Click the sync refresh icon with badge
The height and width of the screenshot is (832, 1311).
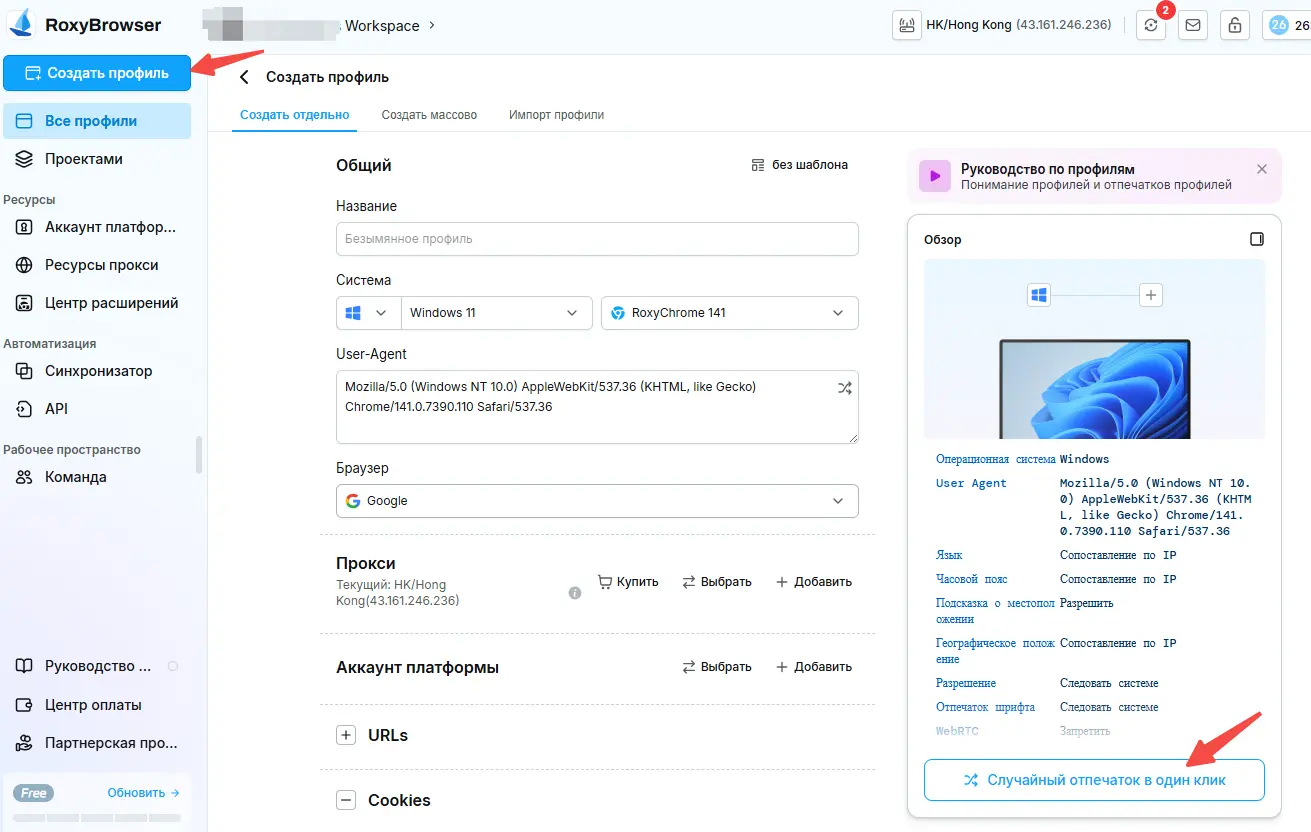[x=1151, y=26]
